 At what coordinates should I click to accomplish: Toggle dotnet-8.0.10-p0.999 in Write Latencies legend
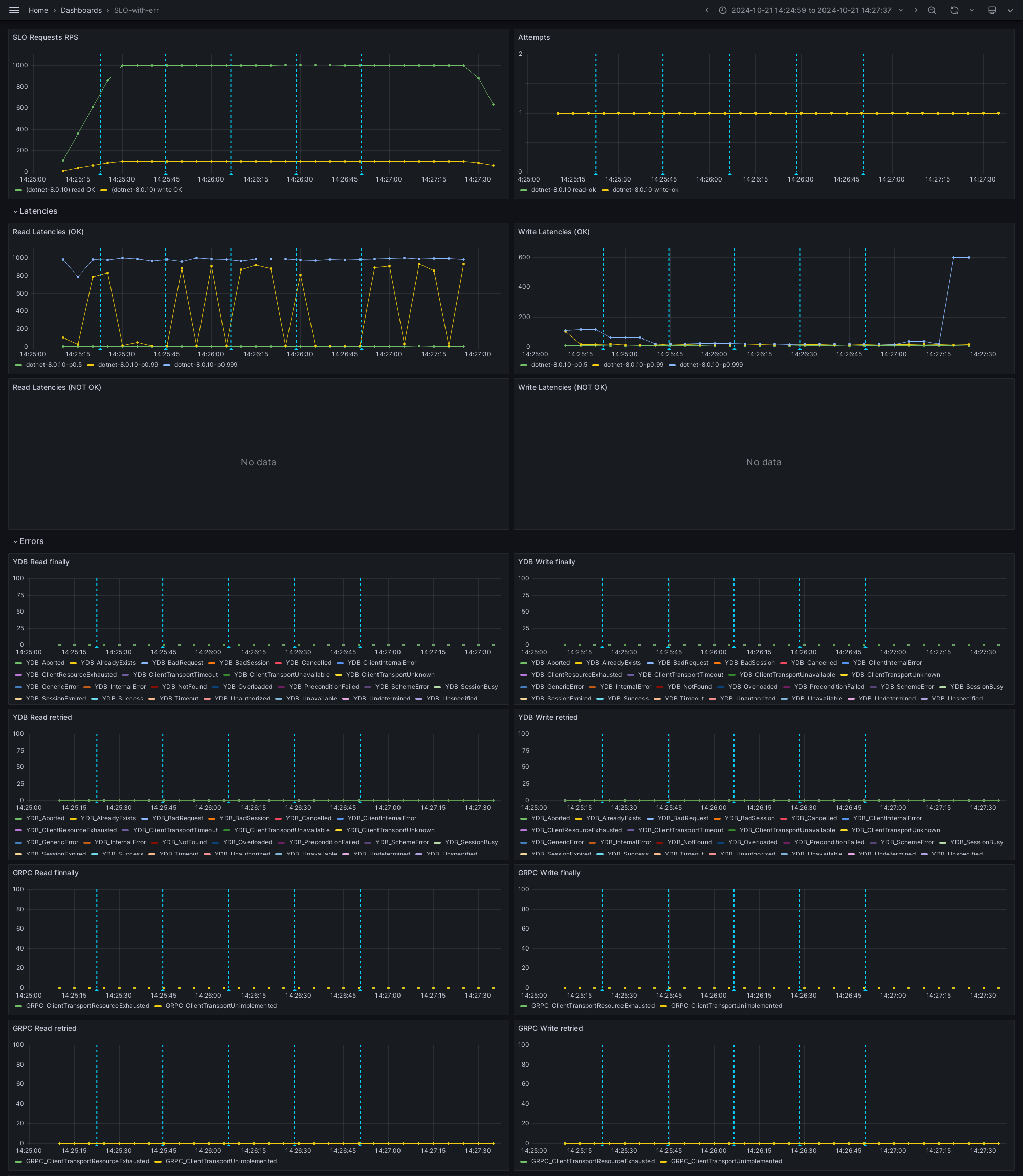[711, 365]
